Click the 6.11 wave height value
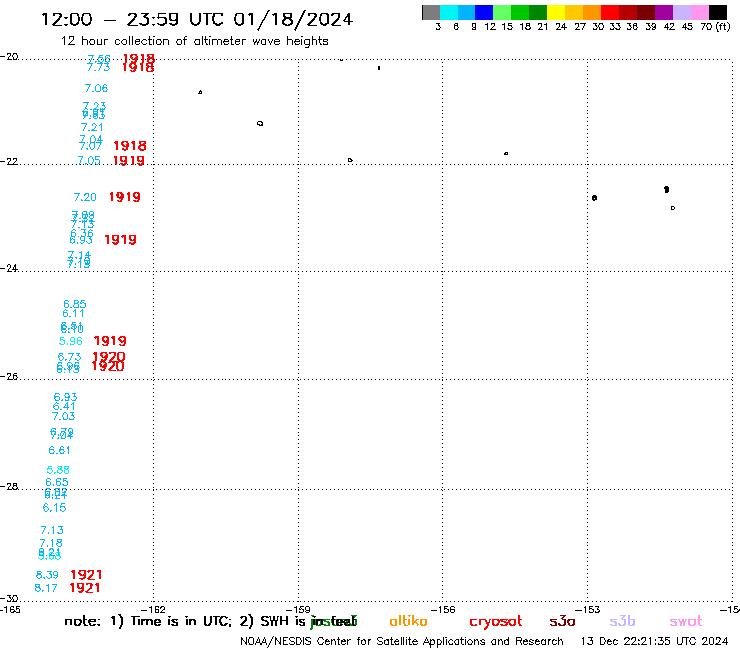The image size is (740, 650). click(74, 313)
